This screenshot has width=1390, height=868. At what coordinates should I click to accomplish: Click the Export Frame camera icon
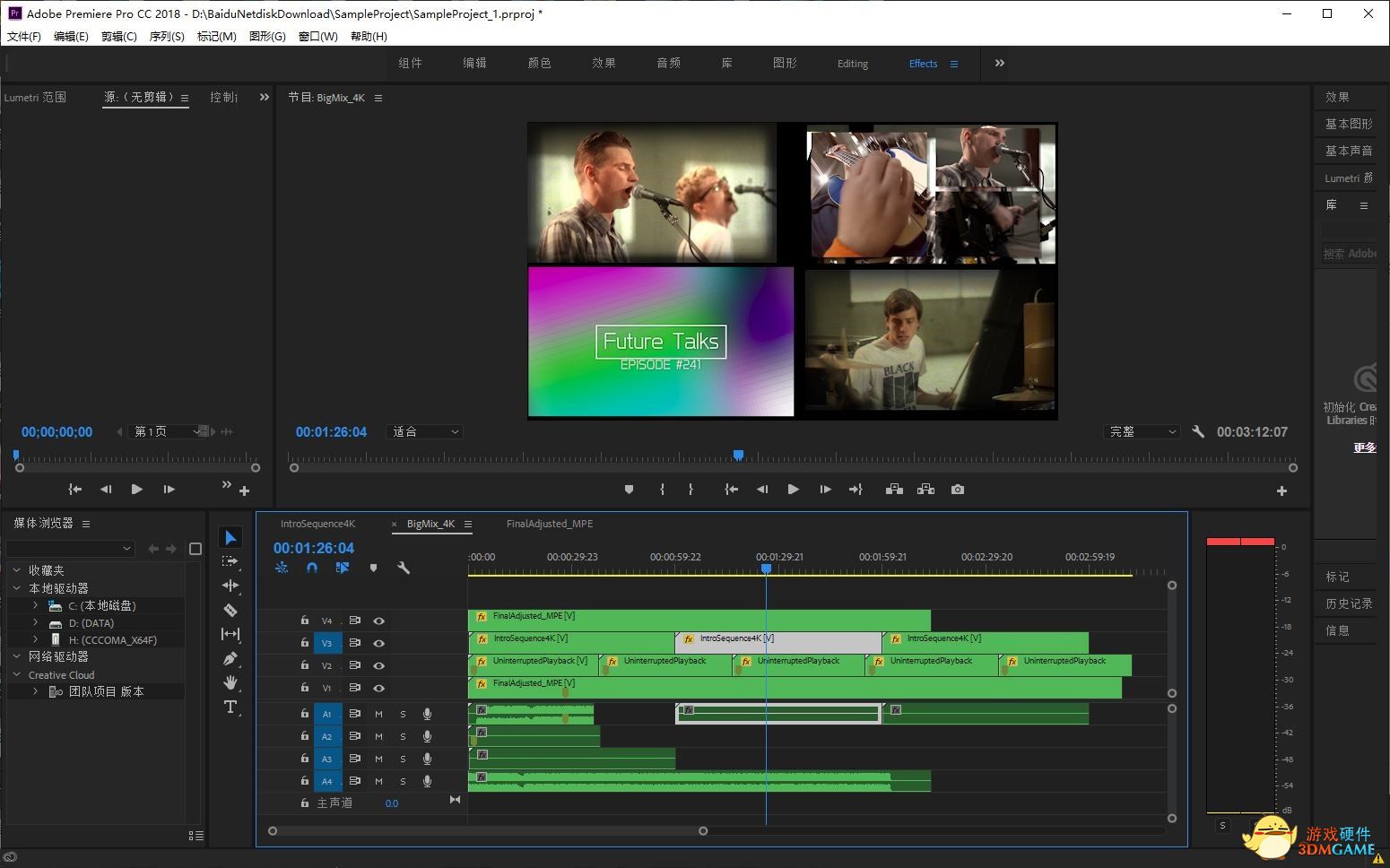pos(958,490)
